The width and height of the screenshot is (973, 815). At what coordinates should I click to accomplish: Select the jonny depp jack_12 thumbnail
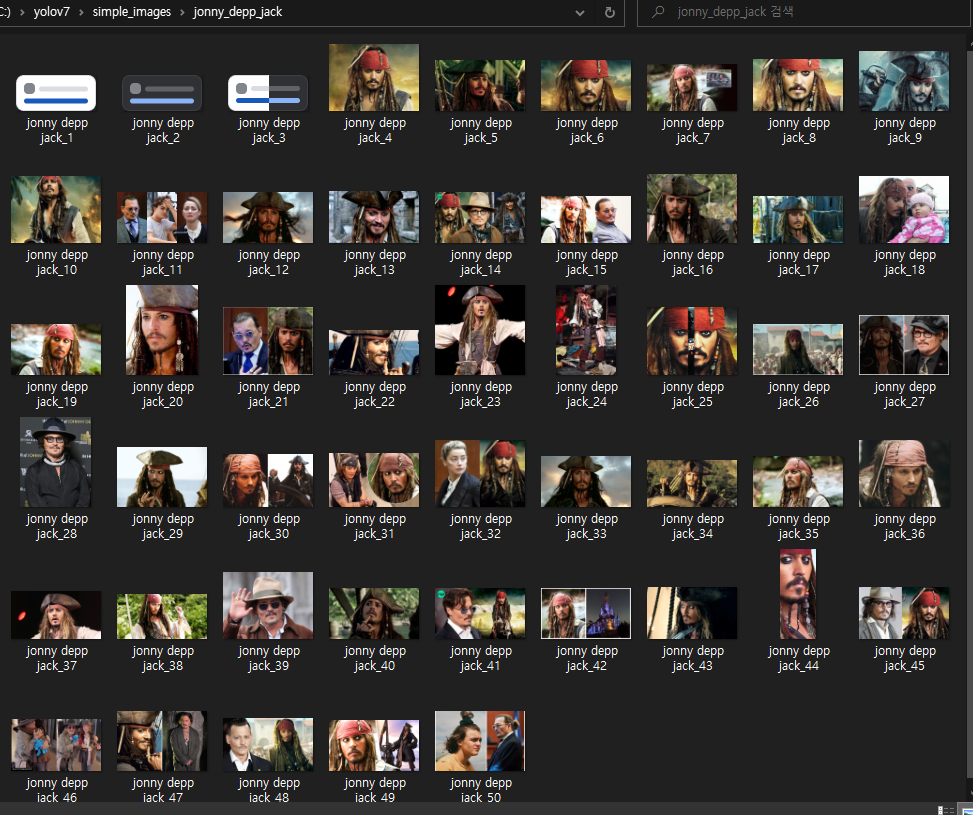pyautogui.click(x=268, y=217)
